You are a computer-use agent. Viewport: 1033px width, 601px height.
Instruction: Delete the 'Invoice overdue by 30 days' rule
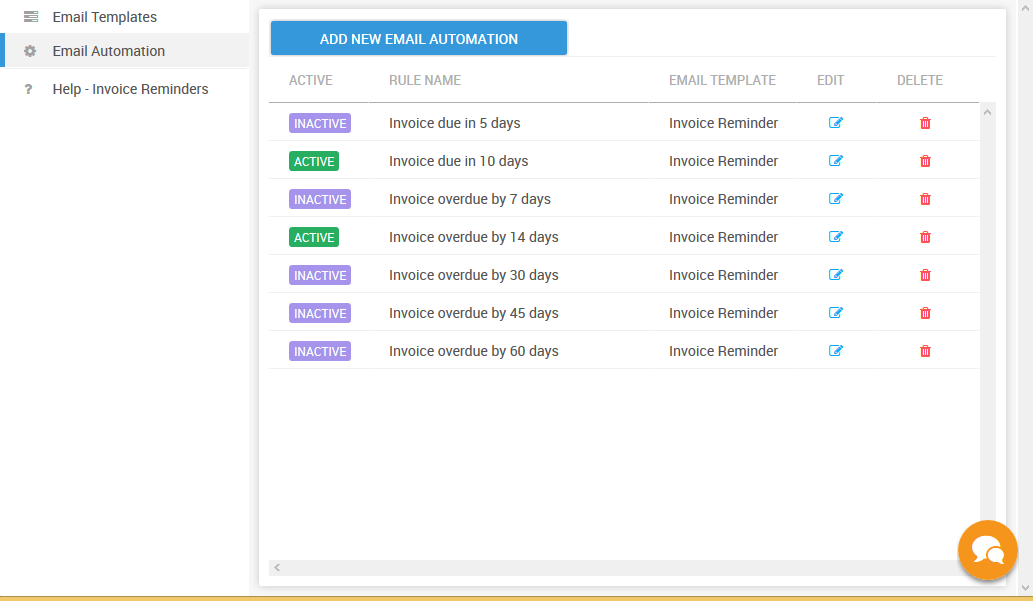click(925, 275)
